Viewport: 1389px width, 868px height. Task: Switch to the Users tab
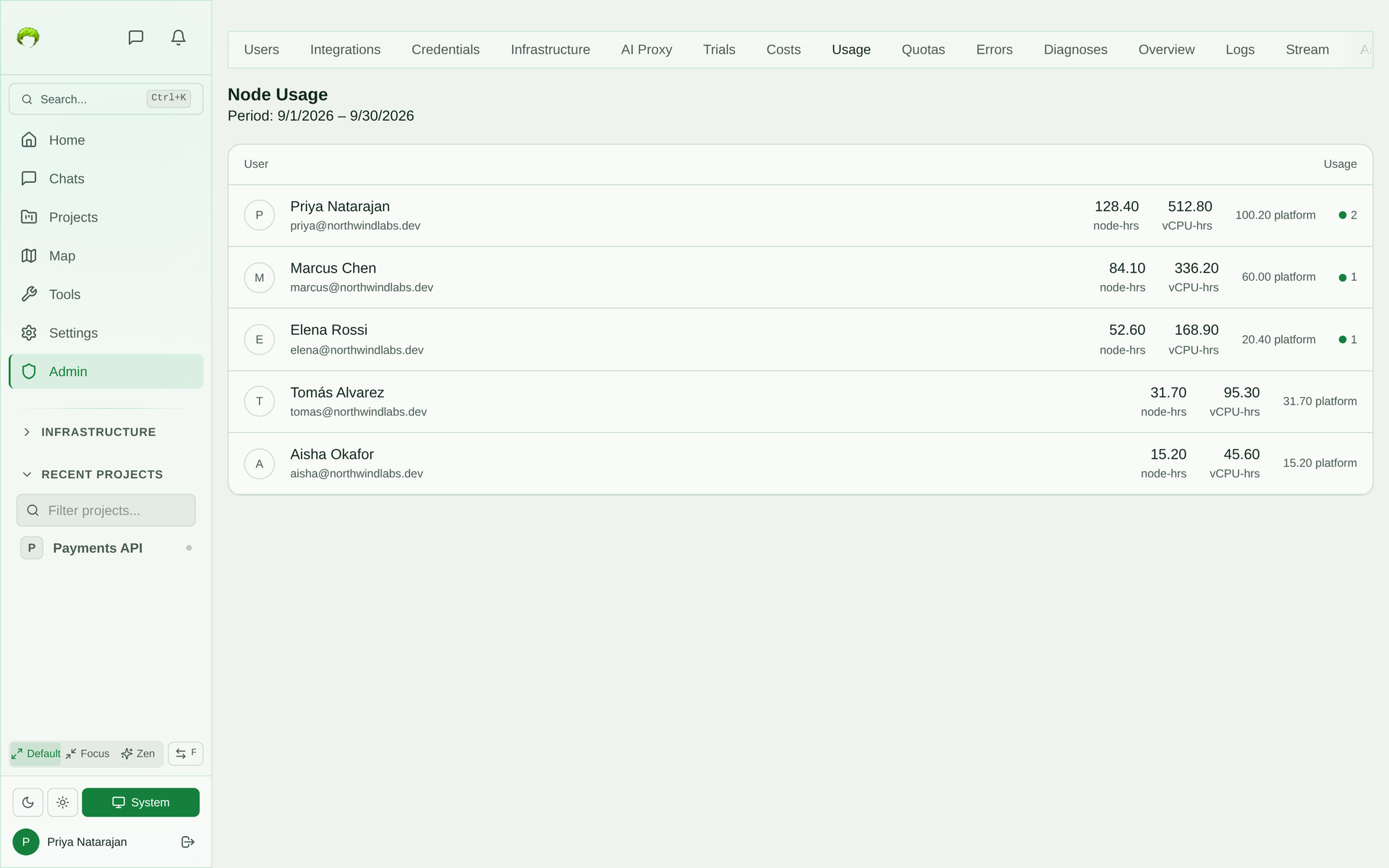pyautogui.click(x=261, y=50)
